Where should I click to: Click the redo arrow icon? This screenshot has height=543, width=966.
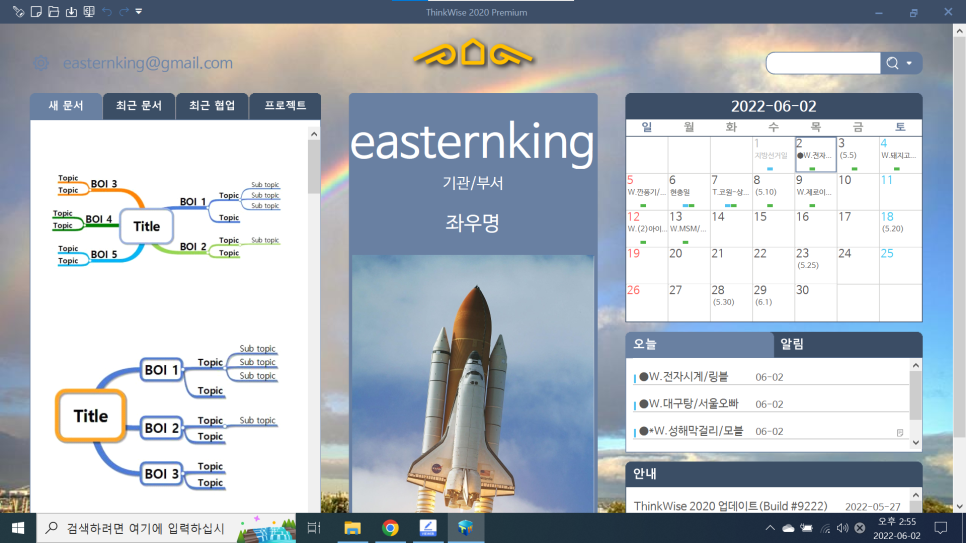click(124, 12)
